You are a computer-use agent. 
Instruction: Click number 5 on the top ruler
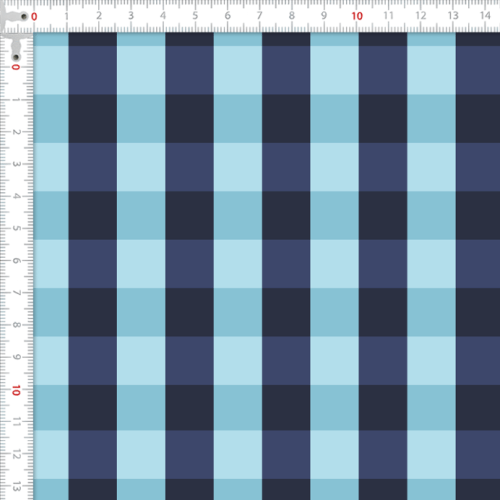(195, 16)
